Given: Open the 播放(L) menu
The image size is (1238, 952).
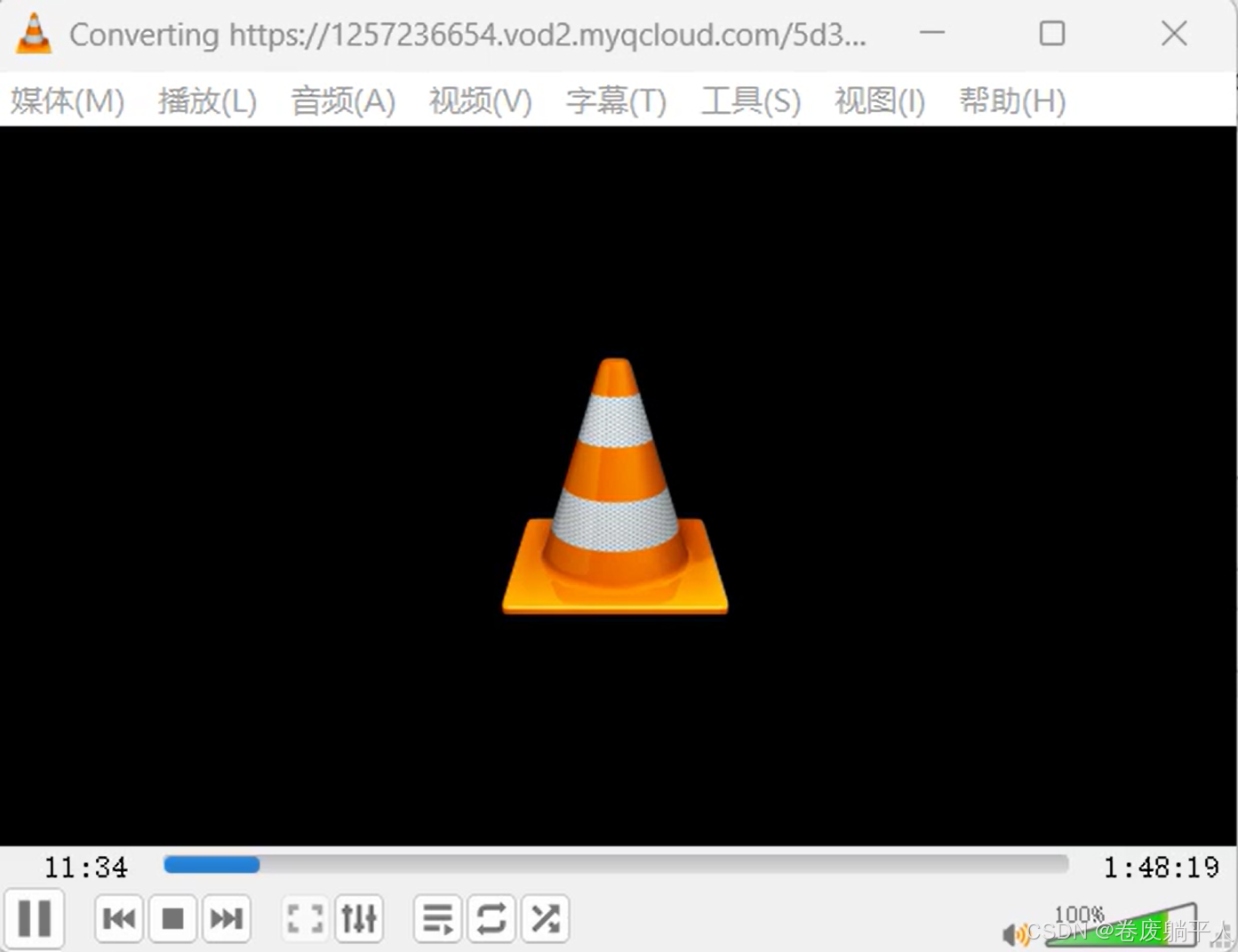Looking at the screenshot, I should [x=207, y=100].
